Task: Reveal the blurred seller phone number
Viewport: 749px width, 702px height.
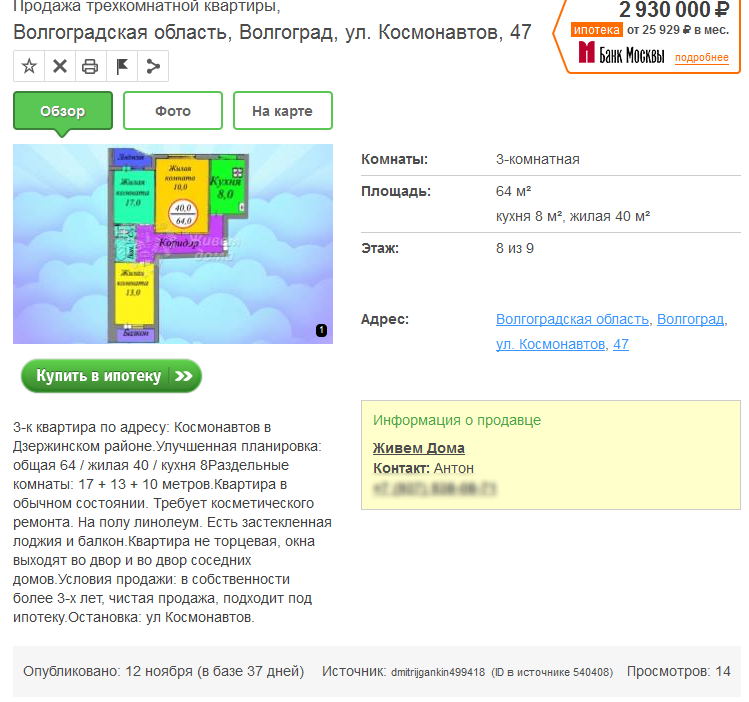Action: 435,489
